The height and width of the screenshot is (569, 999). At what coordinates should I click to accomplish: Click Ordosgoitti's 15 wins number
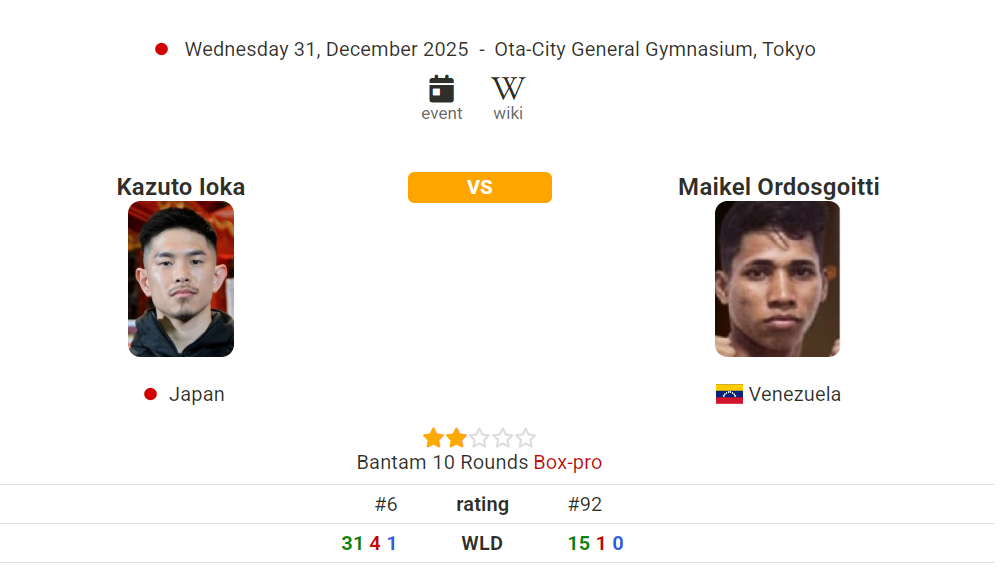[579, 544]
